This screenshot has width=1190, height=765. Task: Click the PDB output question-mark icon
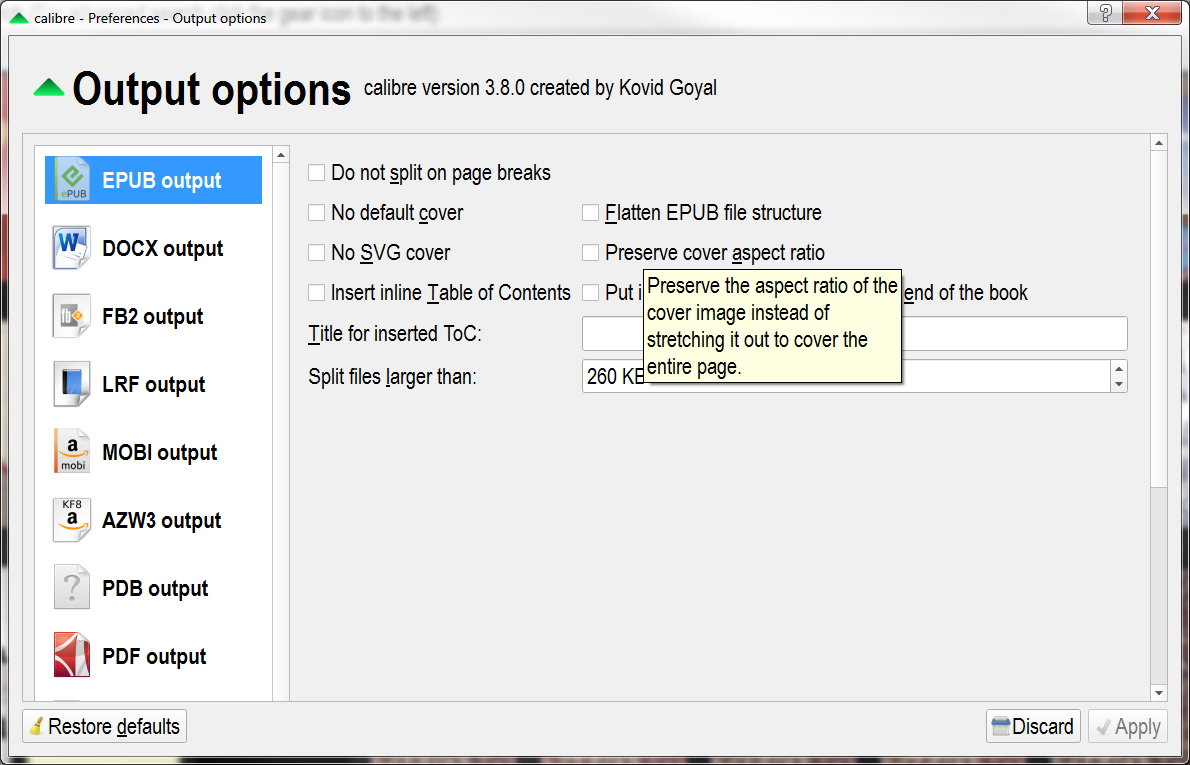coord(72,589)
